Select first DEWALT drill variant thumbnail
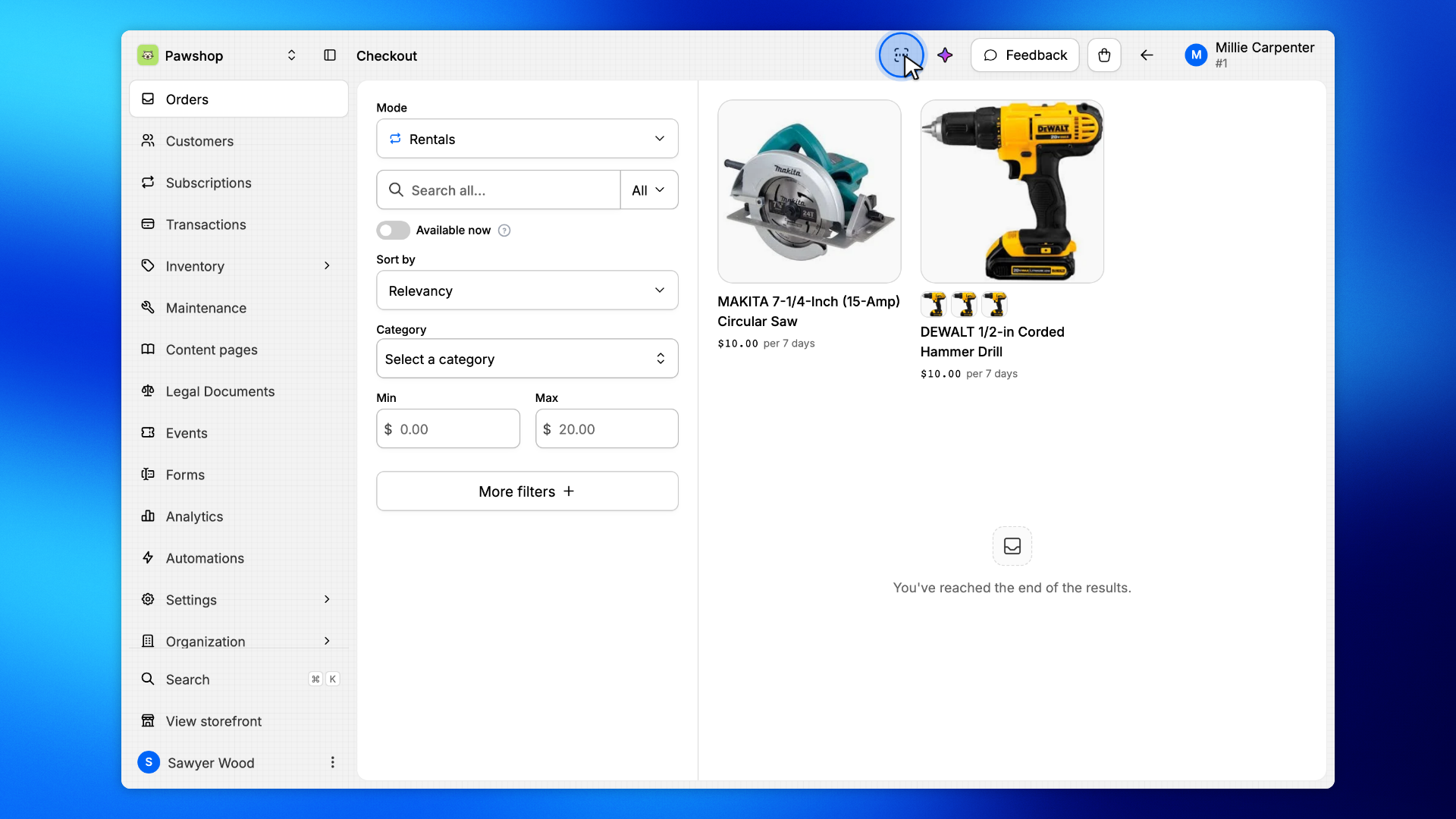 [x=934, y=304]
